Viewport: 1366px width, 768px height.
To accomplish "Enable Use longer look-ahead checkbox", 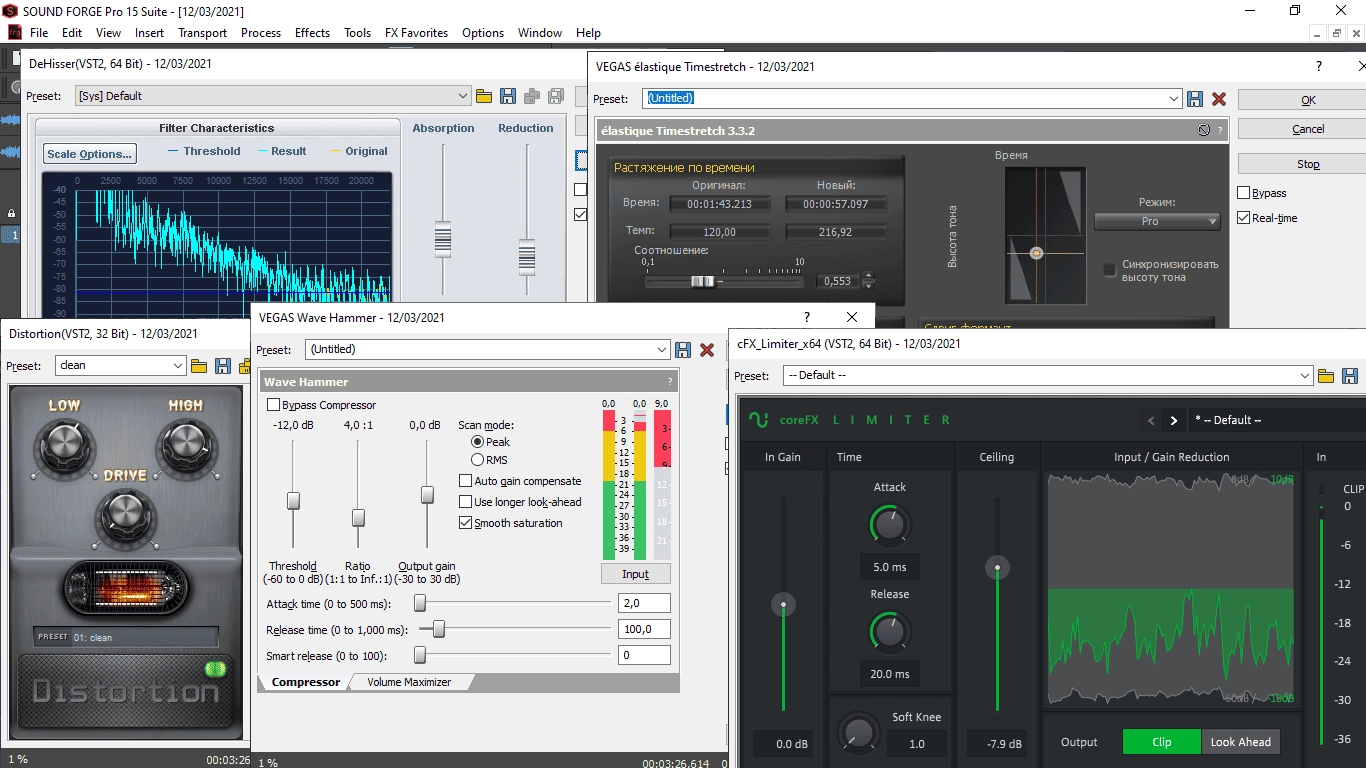I will coord(465,502).
